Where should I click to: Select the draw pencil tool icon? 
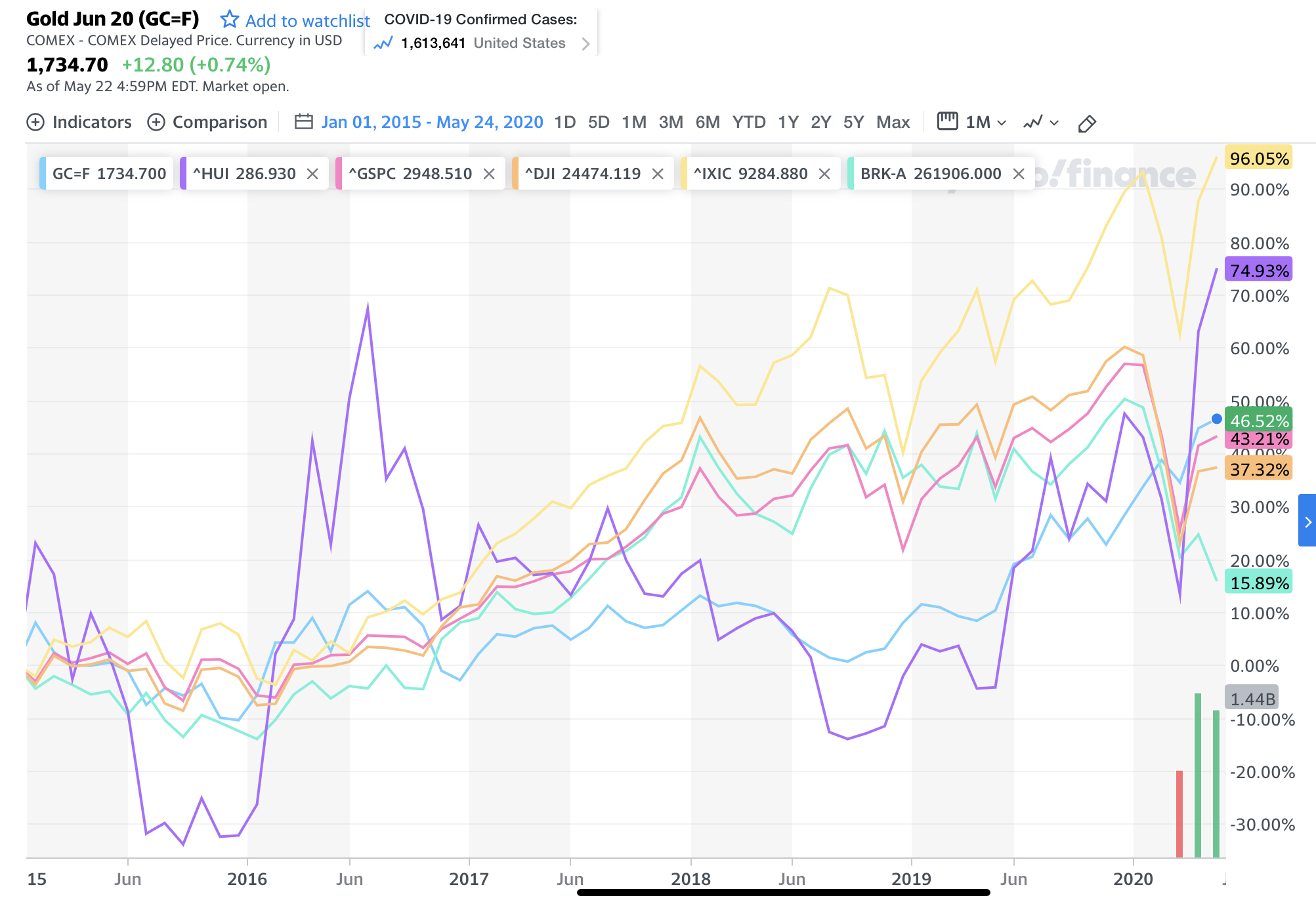pos(1086,123)
